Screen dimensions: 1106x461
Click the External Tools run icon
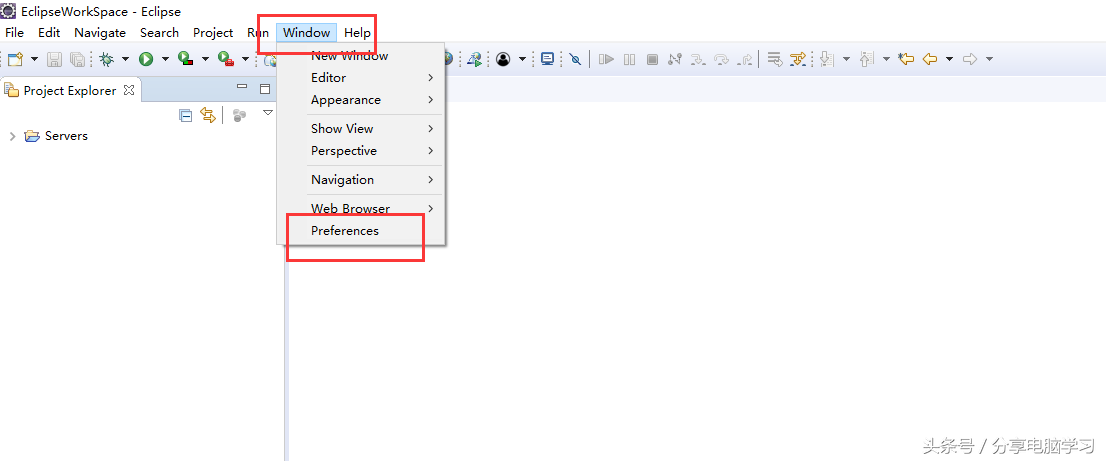226,59
